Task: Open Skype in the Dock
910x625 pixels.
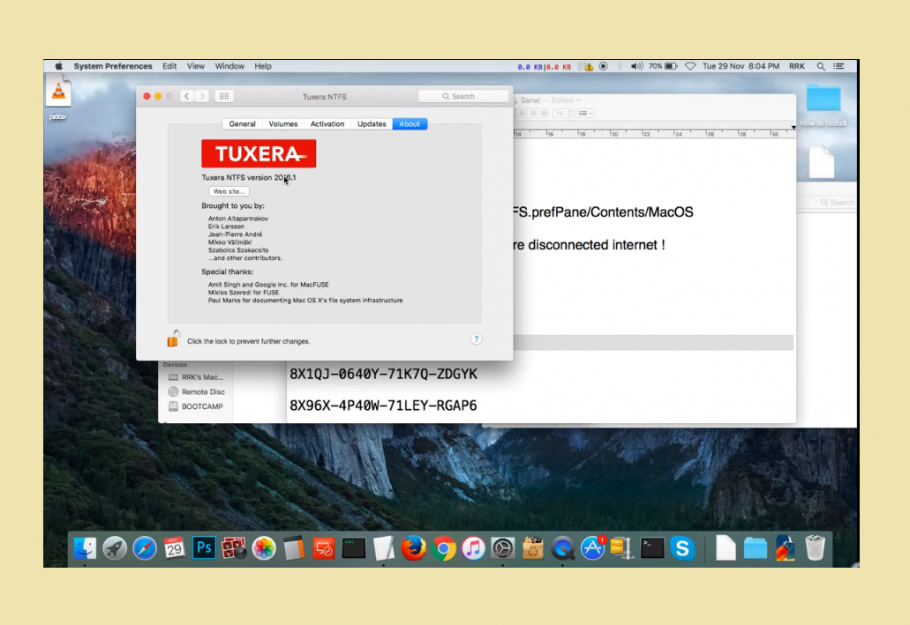Action: 682,548
